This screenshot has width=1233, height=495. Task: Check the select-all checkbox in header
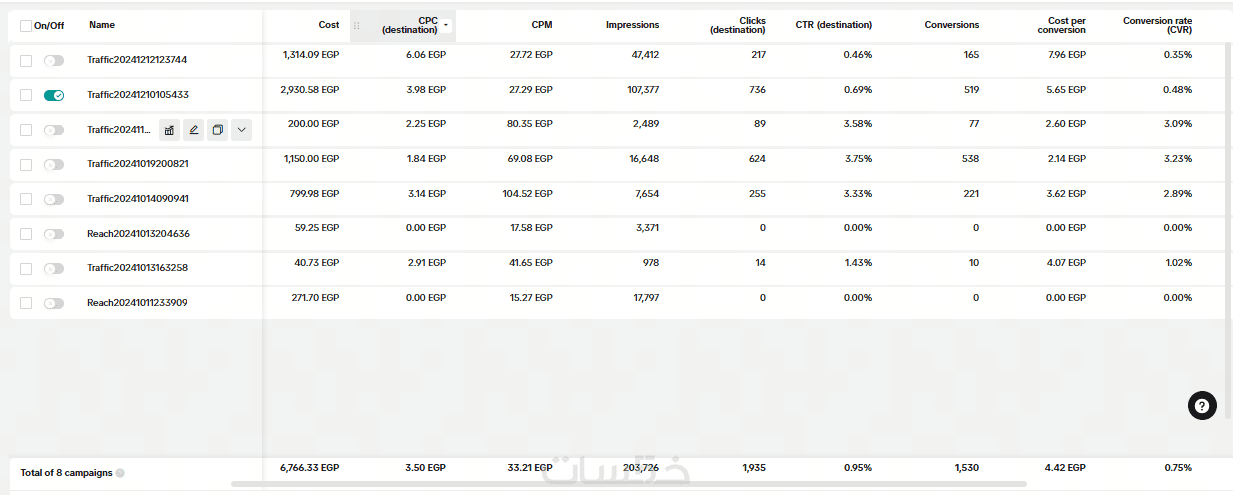point(26,26)
